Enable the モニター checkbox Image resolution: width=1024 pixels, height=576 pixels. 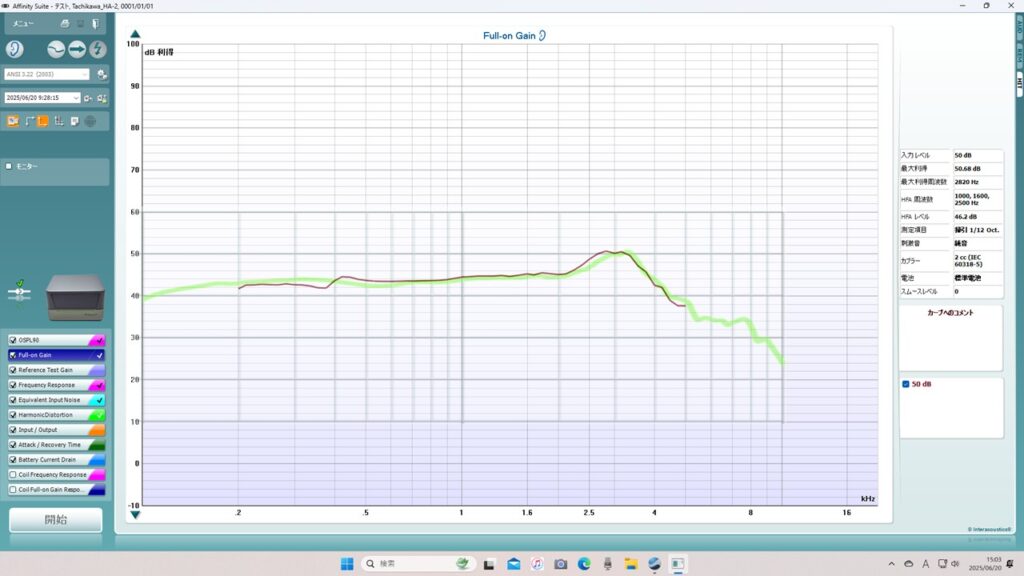point(8,167)
